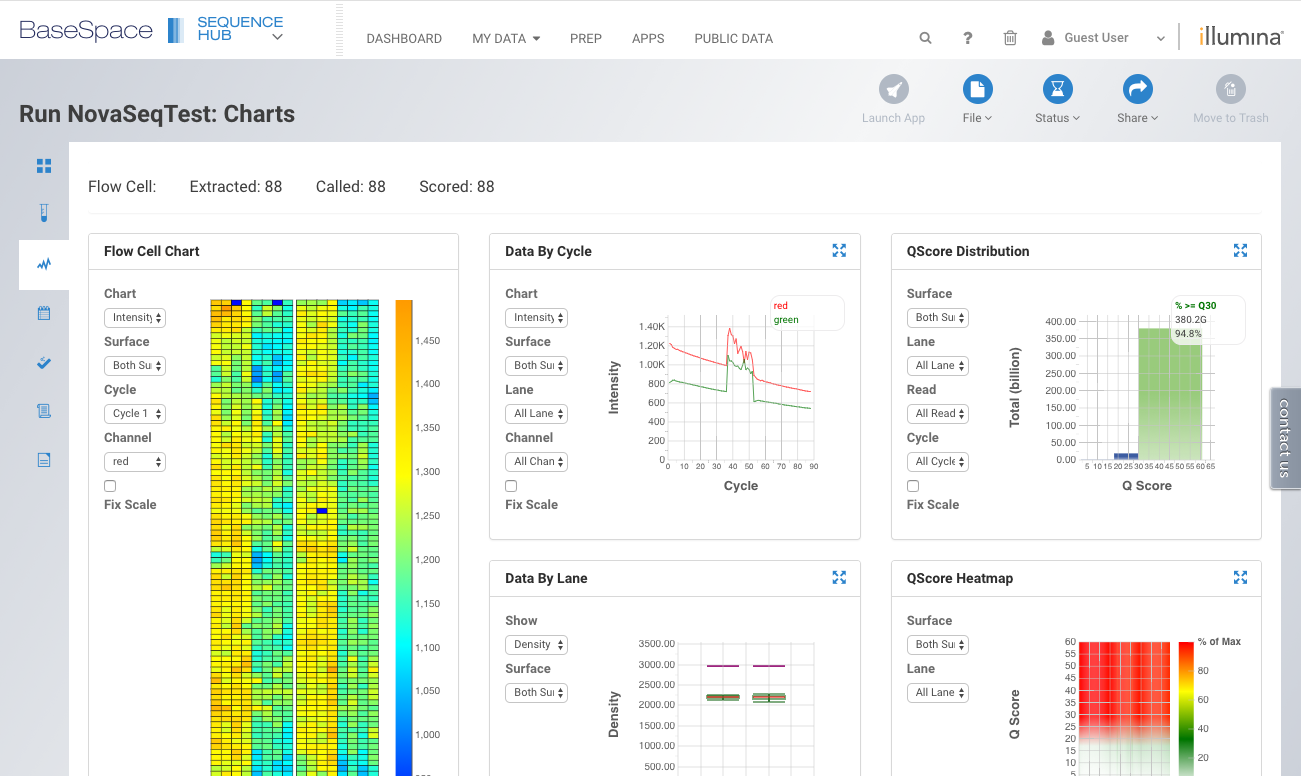Open the Status hourglass icon
Screen dimensions: 1301x776
tap(1057, 89)
